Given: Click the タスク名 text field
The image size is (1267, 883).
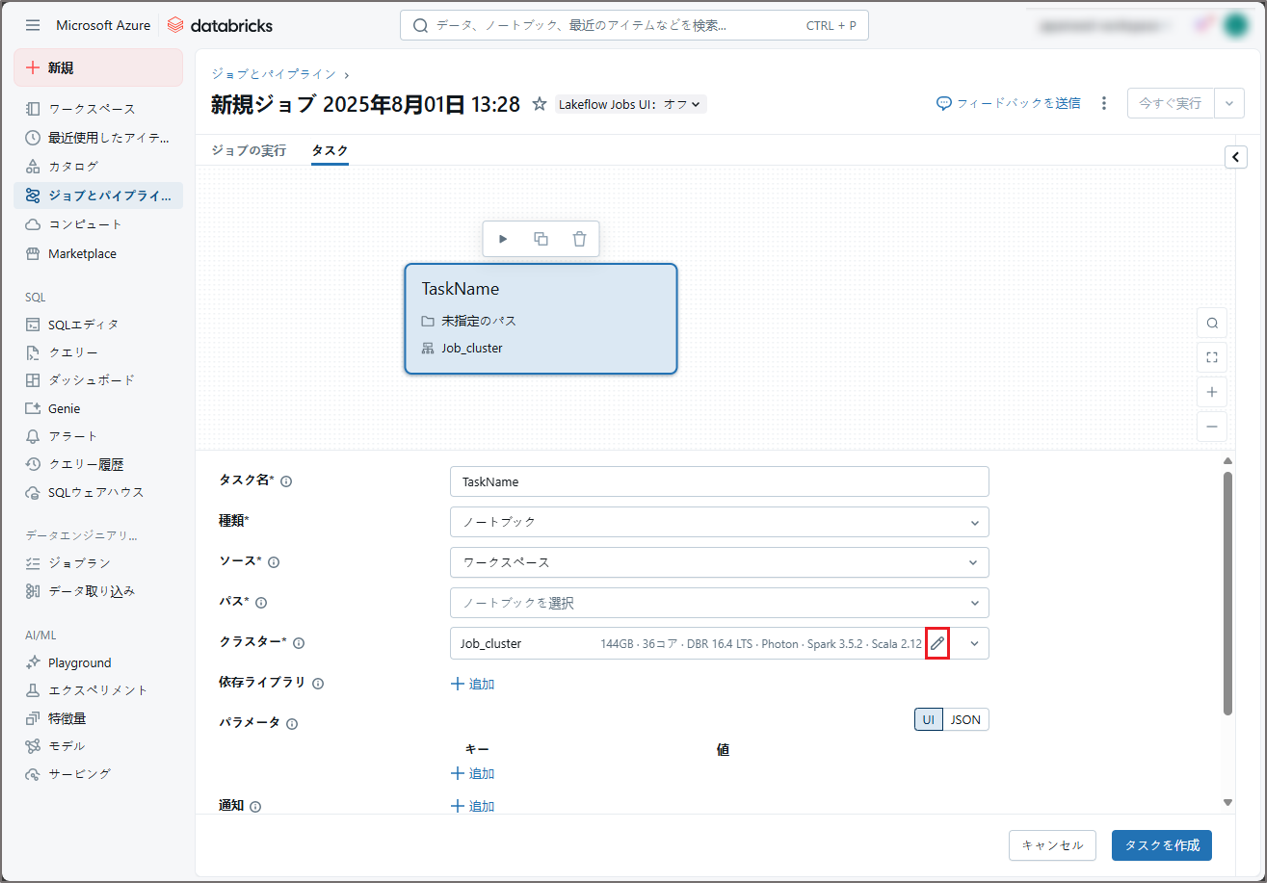Looking at the screenshot, I should point(719,481).
